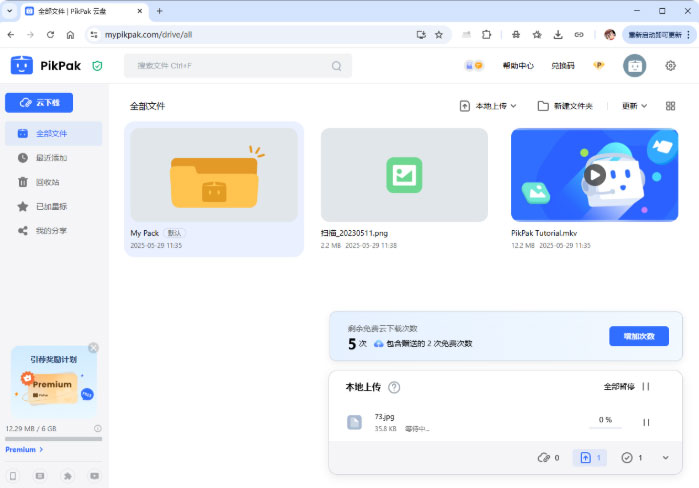Image resolution: width=699 pixels, height=488 pixels.
Task: Open the mobile app icon in sidebar footer
Action: tap(13, 476)
